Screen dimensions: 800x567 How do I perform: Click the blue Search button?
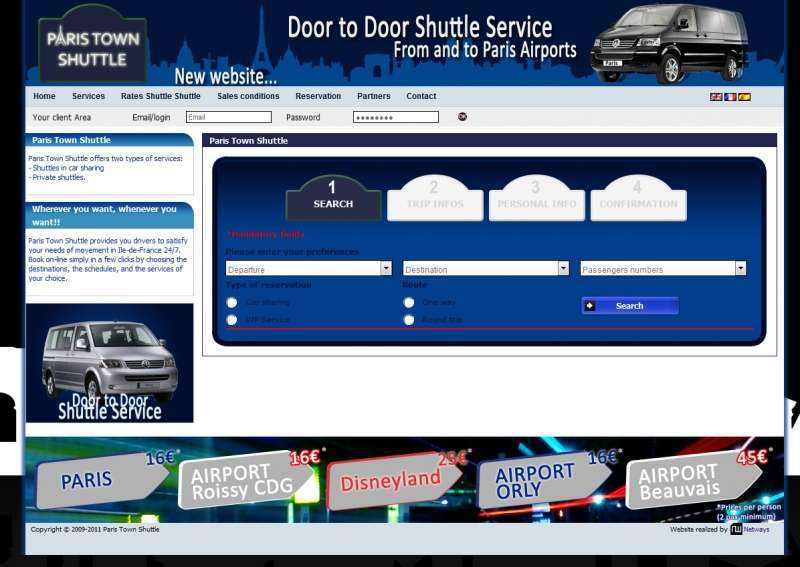[630, 306]
